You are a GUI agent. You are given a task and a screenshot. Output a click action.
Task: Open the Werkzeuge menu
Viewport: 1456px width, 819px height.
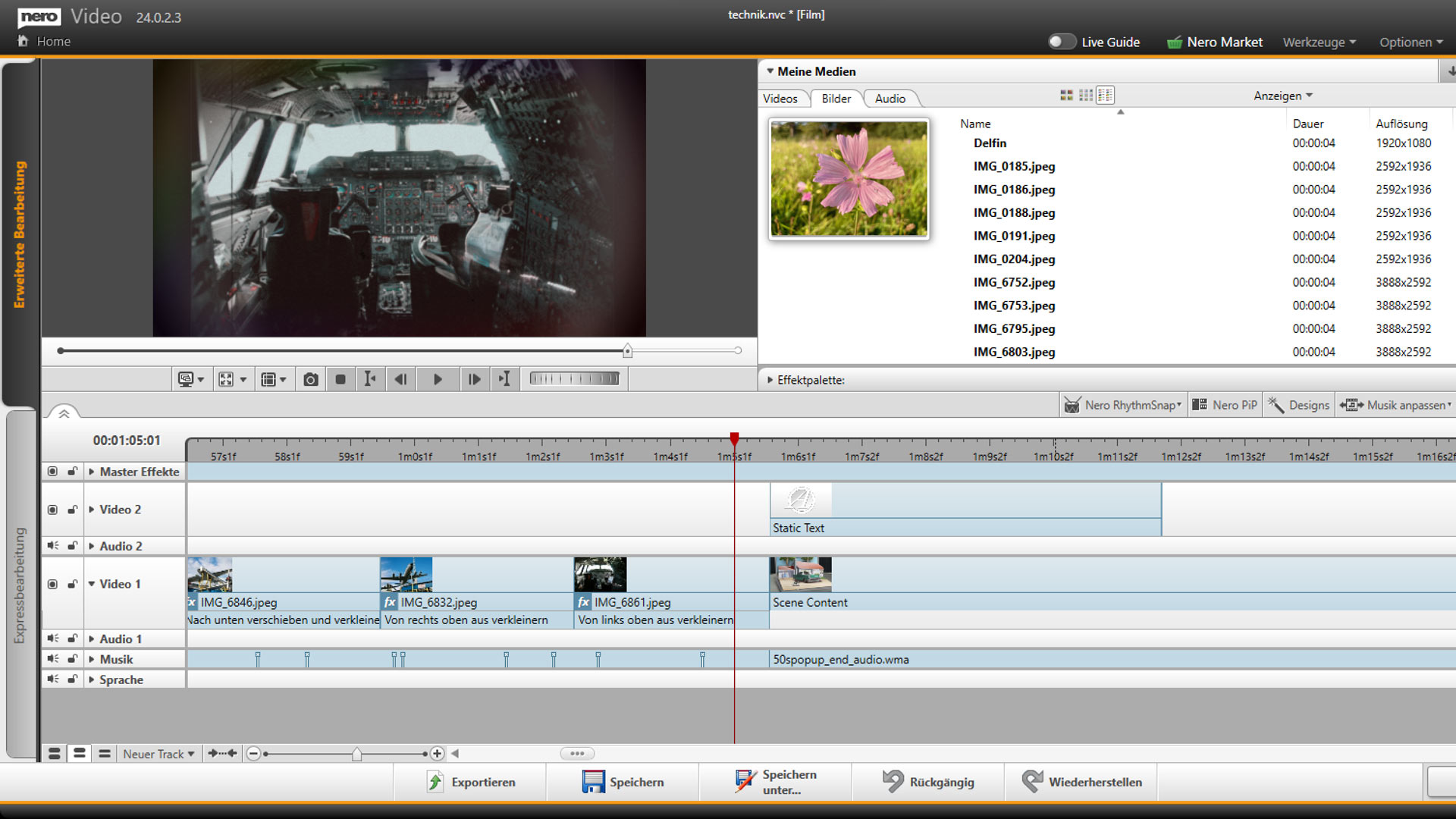(x=1319, y=42)
